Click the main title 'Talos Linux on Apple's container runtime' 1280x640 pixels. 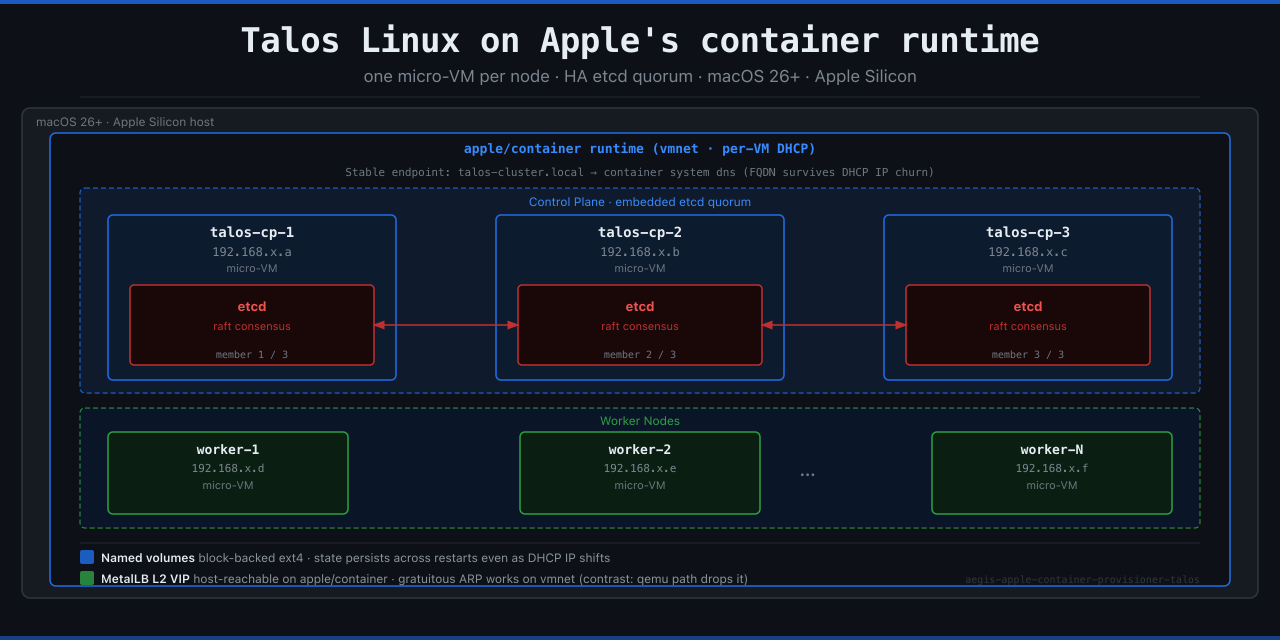(640, 40)
